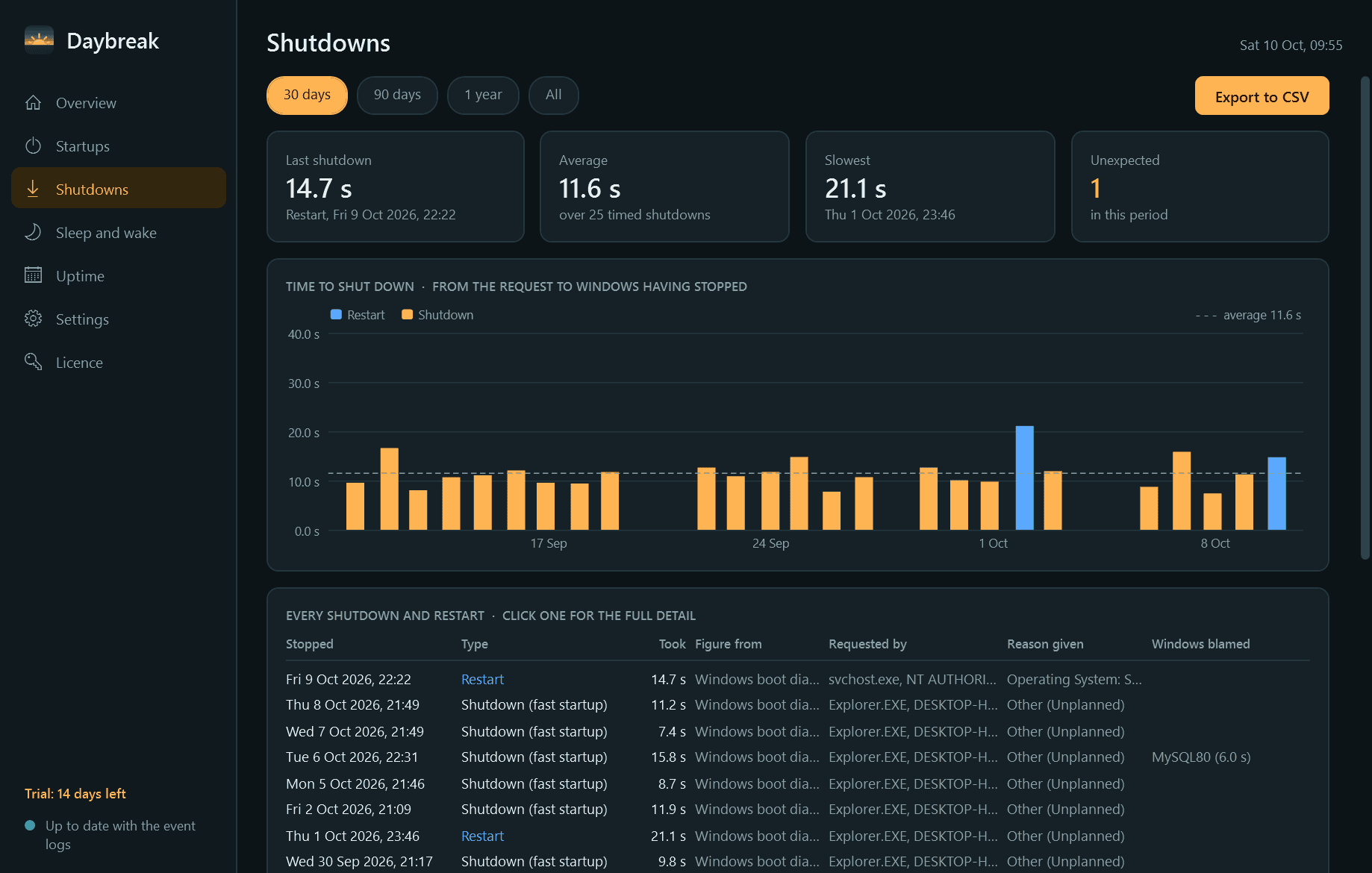
Task: Click the Trial: 14 days left notice
Action: click(75, 794)
